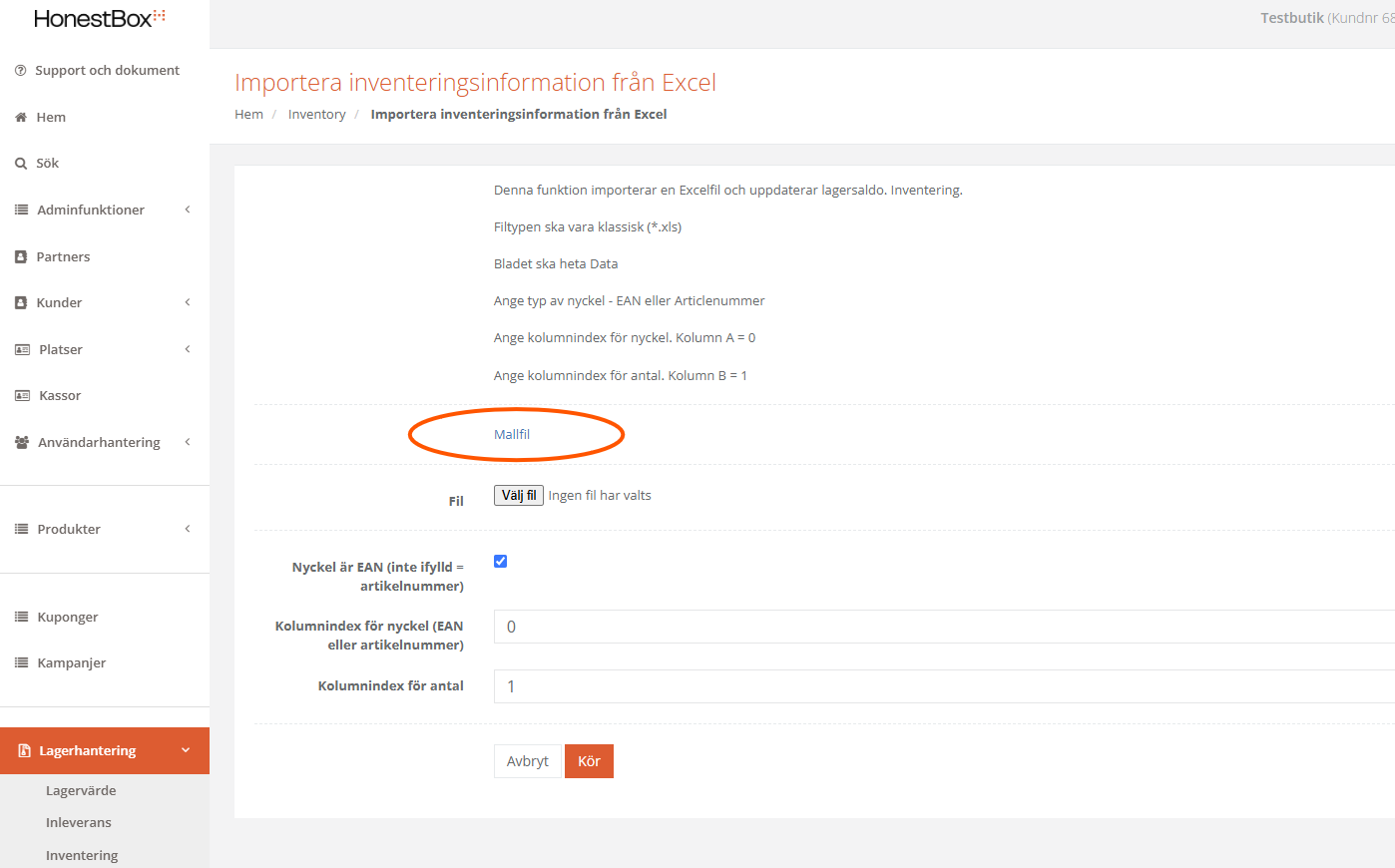Expand the Kunder submenu arrow

188,302
